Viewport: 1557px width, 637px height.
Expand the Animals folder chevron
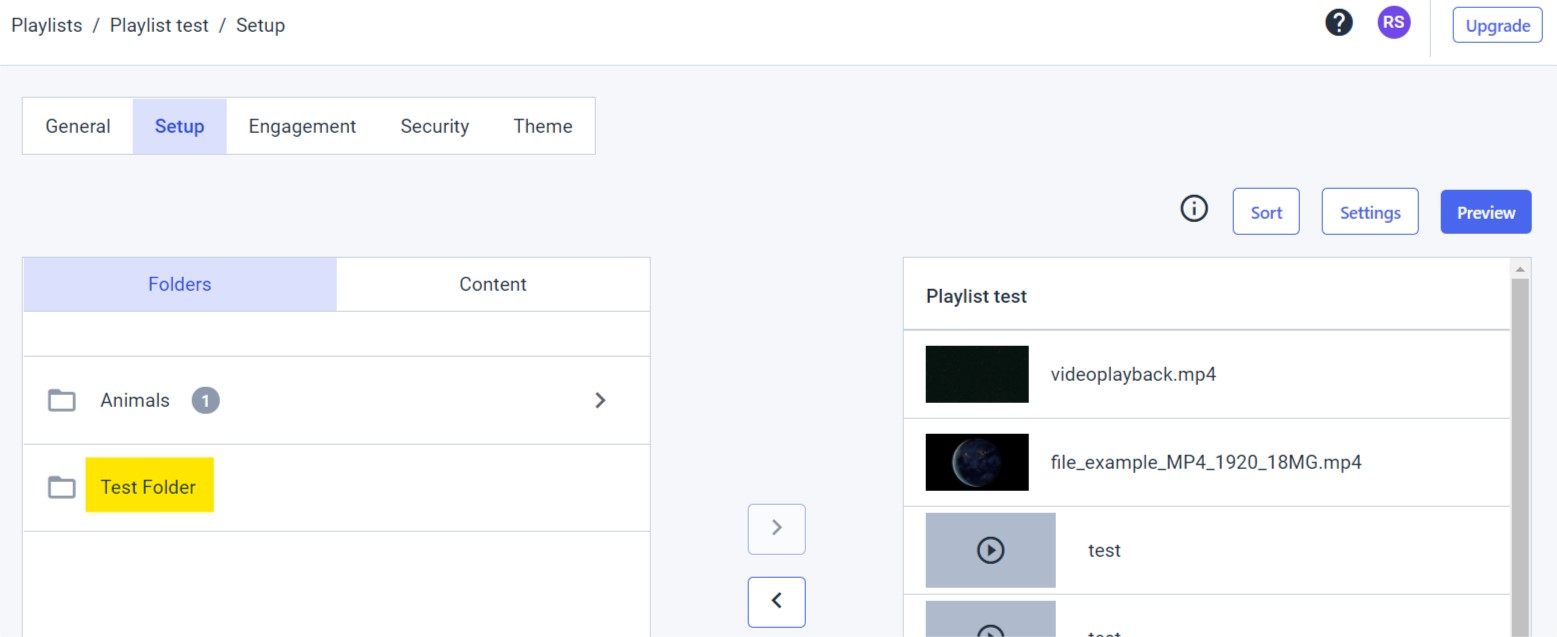point(600,400)
